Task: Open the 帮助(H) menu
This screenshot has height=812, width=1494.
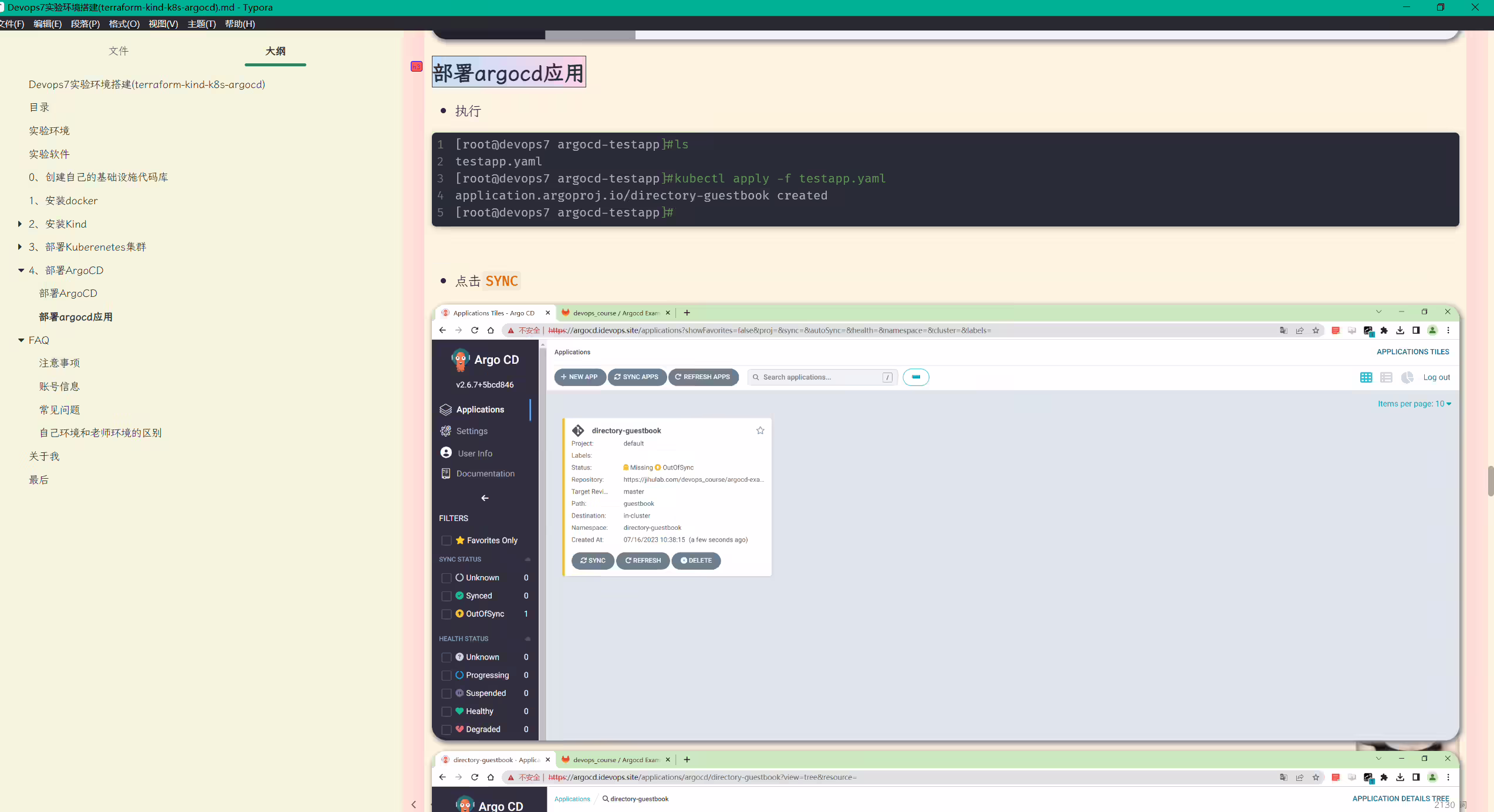Action: (x=240, y=23)
